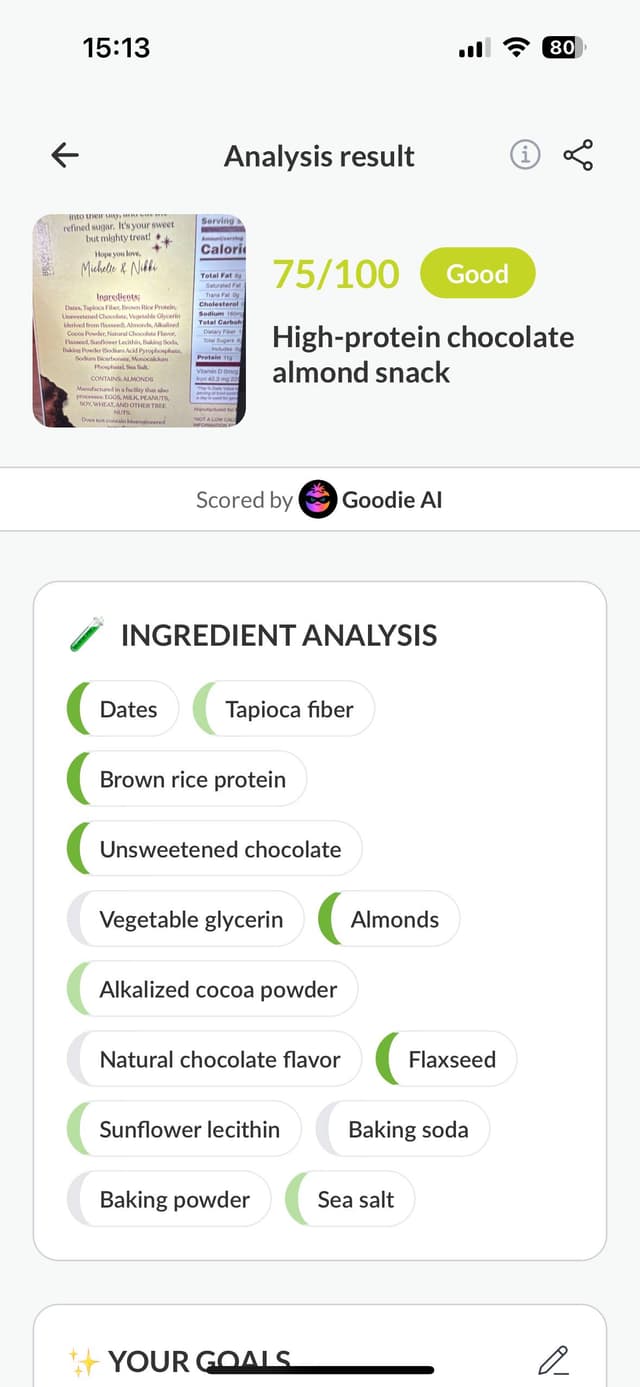The width and height of the screenshot is (640, 1387).
Task: Tap the 75/100 score indicator
Action: pos(336,272)
